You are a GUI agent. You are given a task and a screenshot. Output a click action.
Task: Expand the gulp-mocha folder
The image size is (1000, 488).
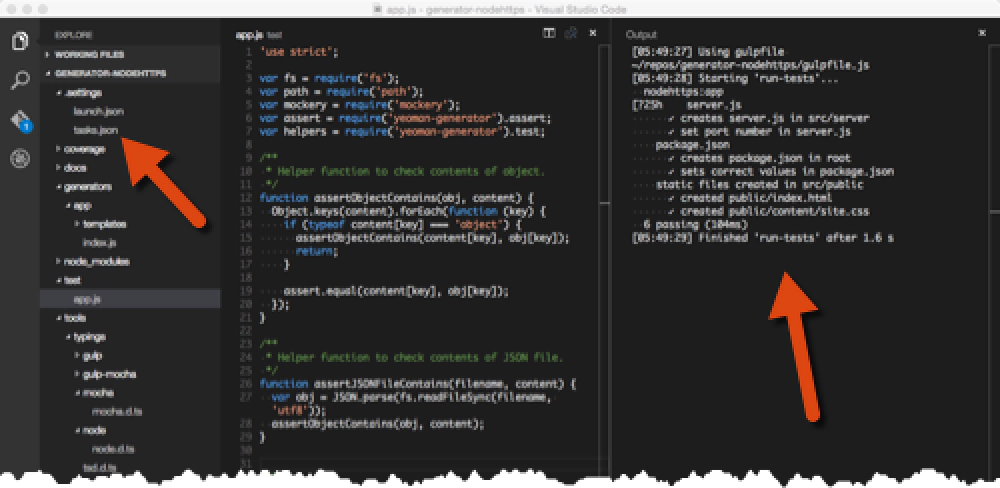pyautogui.click(x=105, y=374)
